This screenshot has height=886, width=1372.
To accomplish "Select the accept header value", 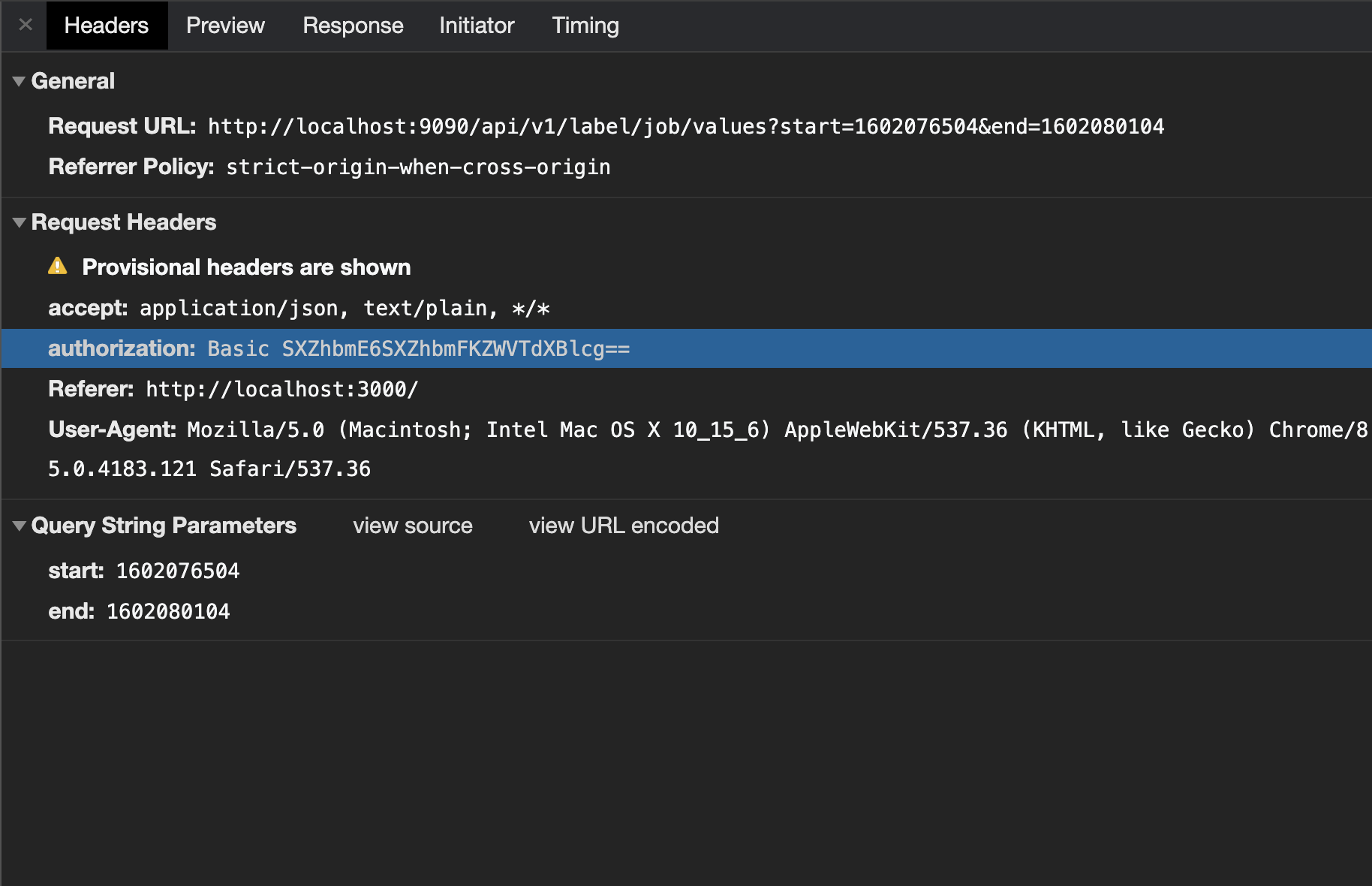I will [345, 308].
